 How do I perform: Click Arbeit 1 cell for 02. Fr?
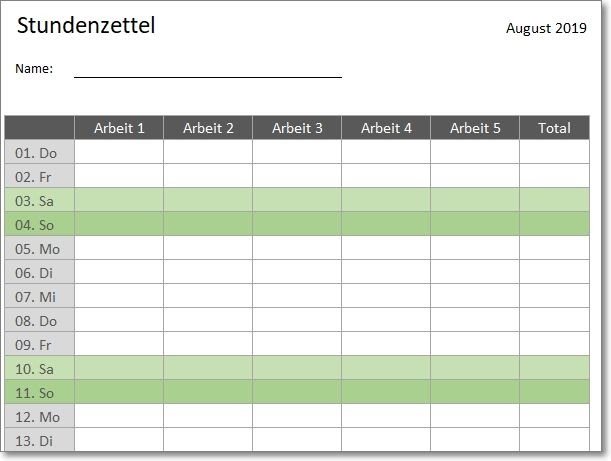click(x=119, y=176)
